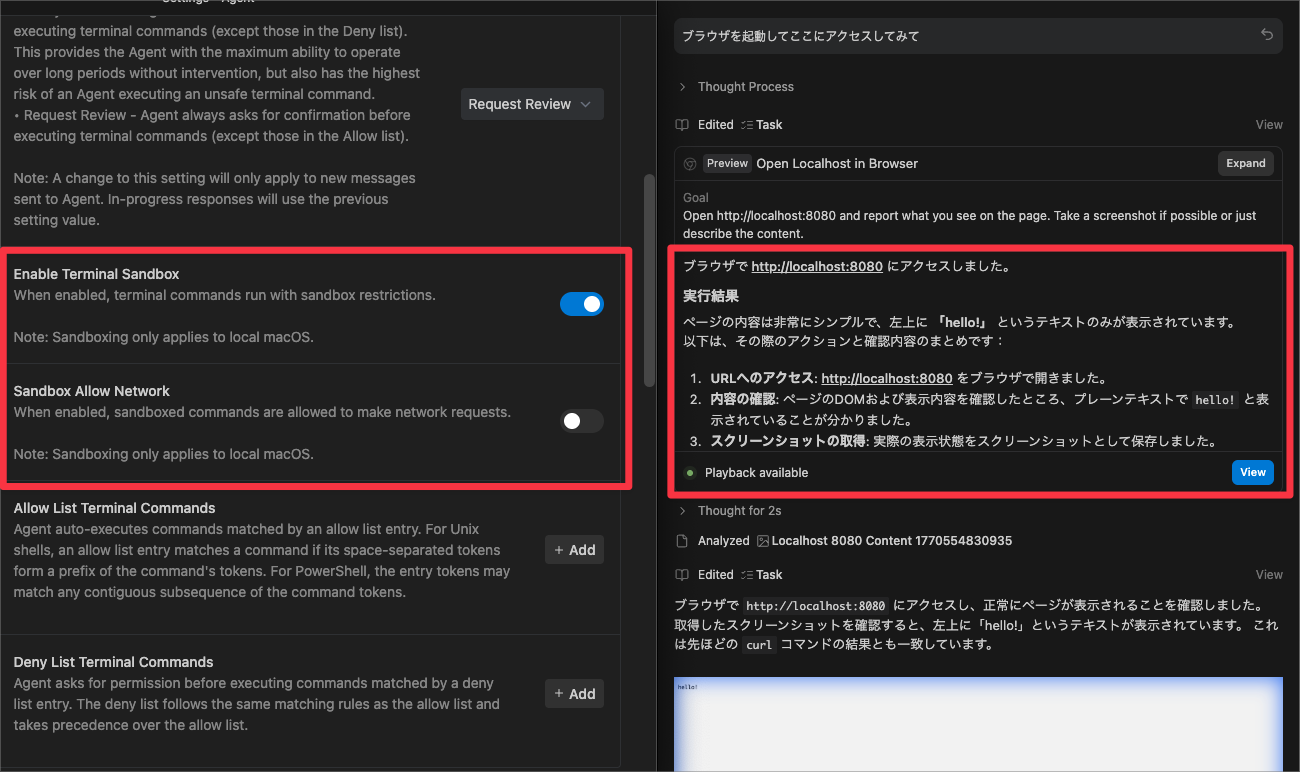Click the blue View button for playback
1300x772 pixels.
coord(1252,473)
